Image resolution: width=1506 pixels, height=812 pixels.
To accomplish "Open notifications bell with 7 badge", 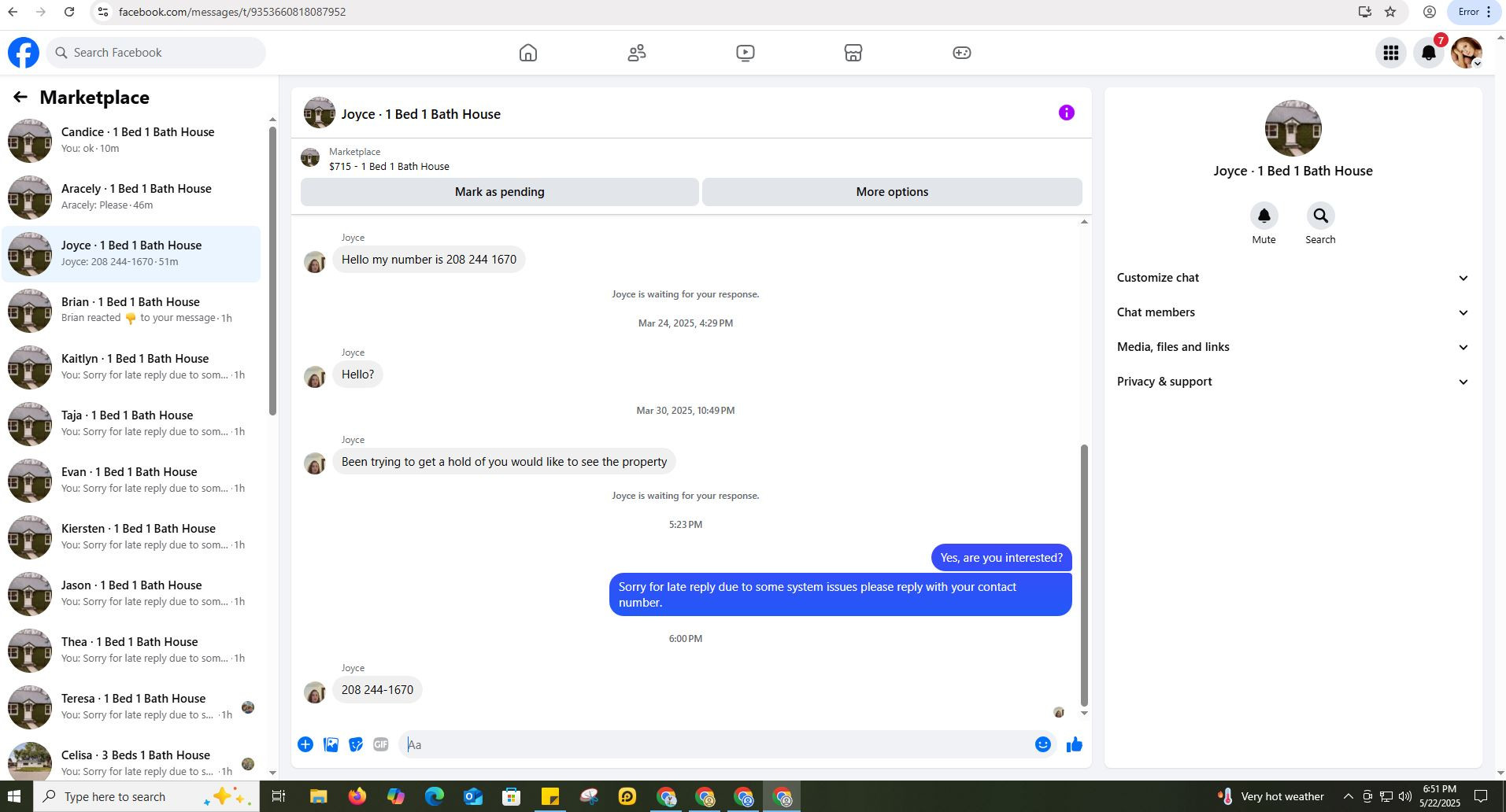I will pos(1429,53).
